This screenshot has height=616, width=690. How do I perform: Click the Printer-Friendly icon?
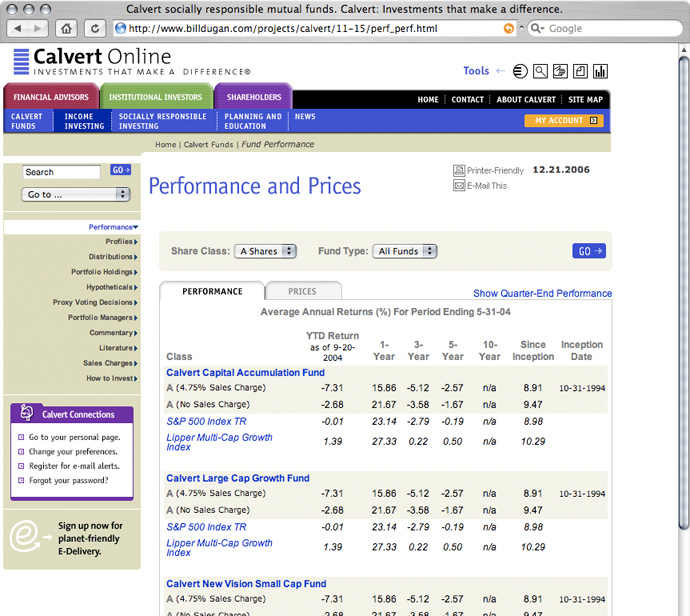click(459, 170)
